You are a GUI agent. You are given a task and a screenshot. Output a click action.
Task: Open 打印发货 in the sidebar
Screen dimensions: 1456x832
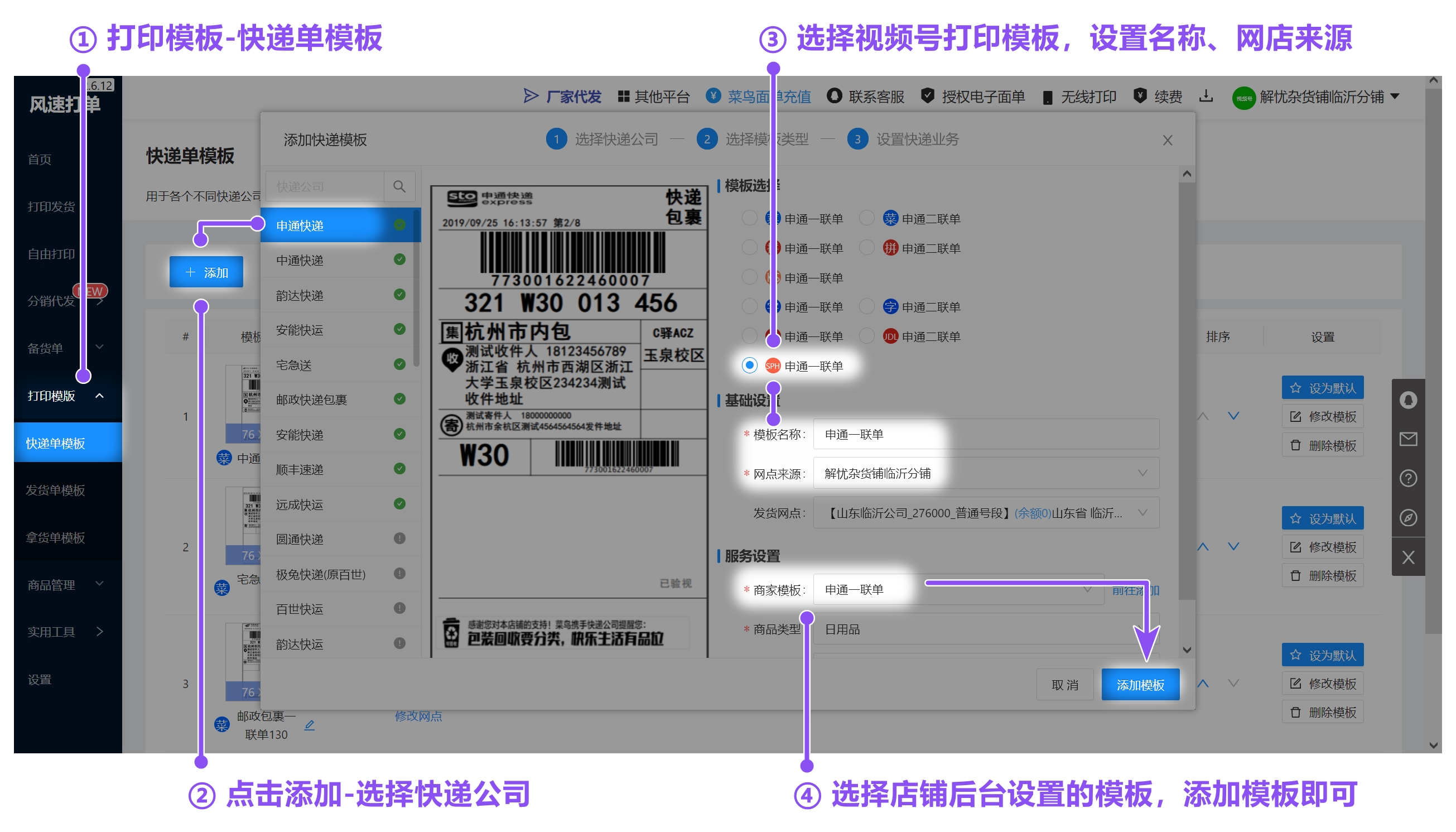pyautogui.click(x=51, y=206)
